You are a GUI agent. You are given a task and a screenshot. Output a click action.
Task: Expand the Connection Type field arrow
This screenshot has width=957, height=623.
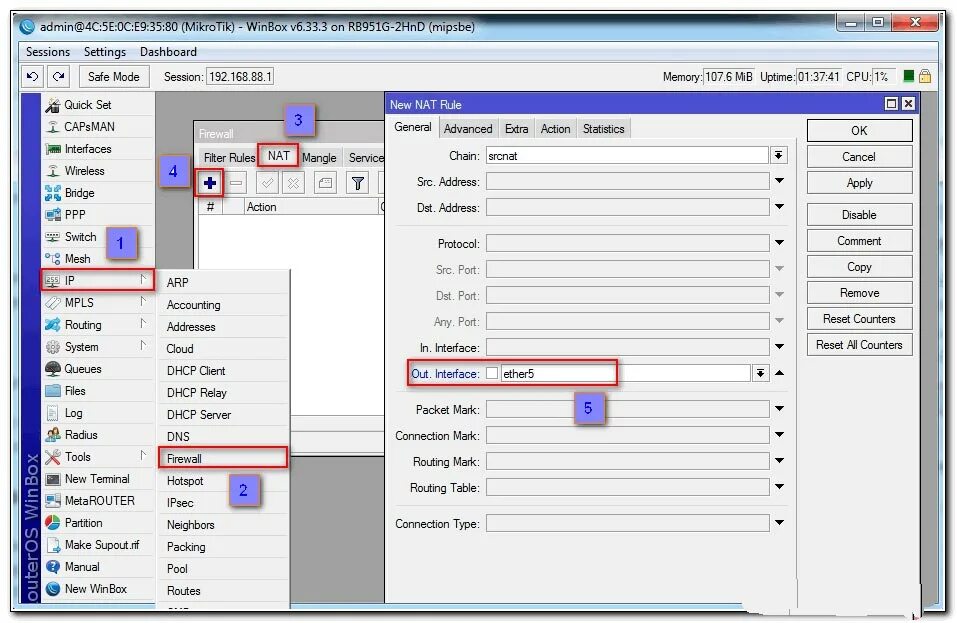[779, 523]
